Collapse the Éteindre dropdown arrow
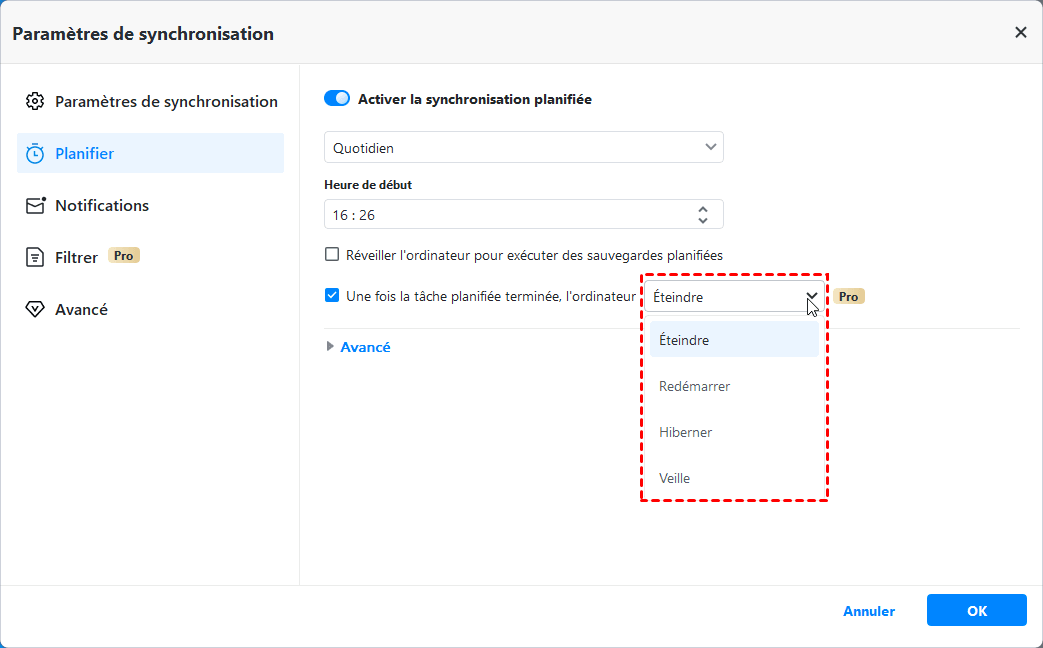Screen dimensions: 1043x648 click(811, 297)
